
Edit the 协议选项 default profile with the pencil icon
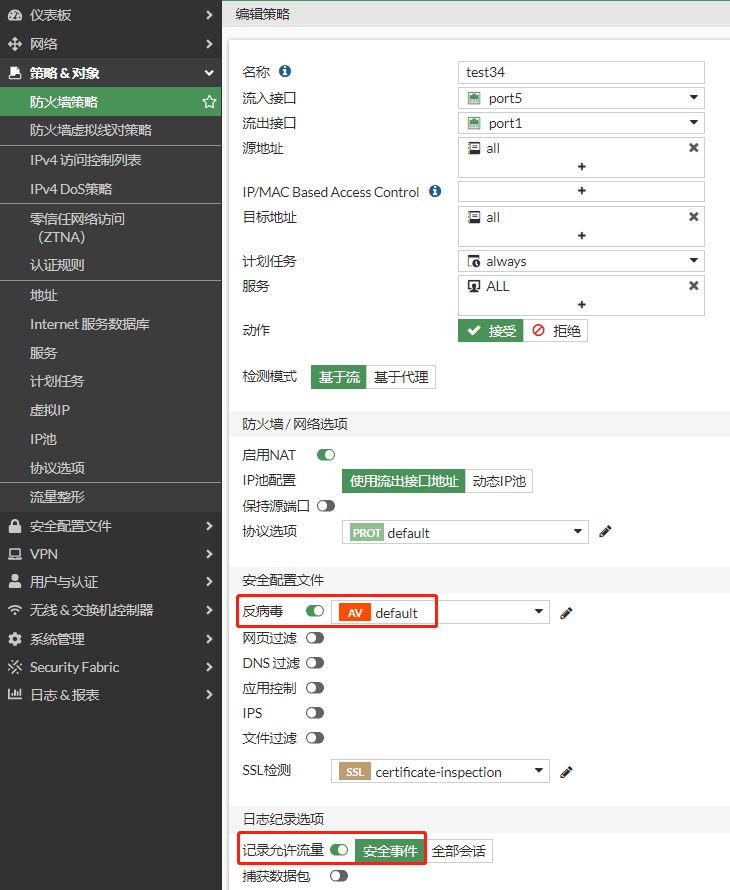(x=605, y=532)
